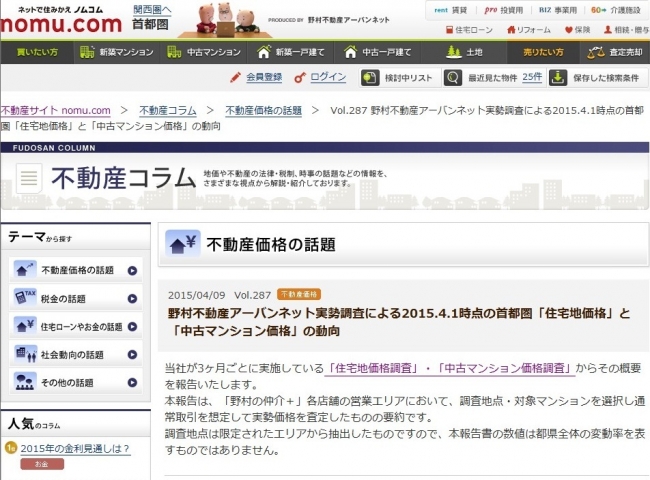Click the 検討中リスト icon
This screenshot has width=650, height=480.
(370, 78)
